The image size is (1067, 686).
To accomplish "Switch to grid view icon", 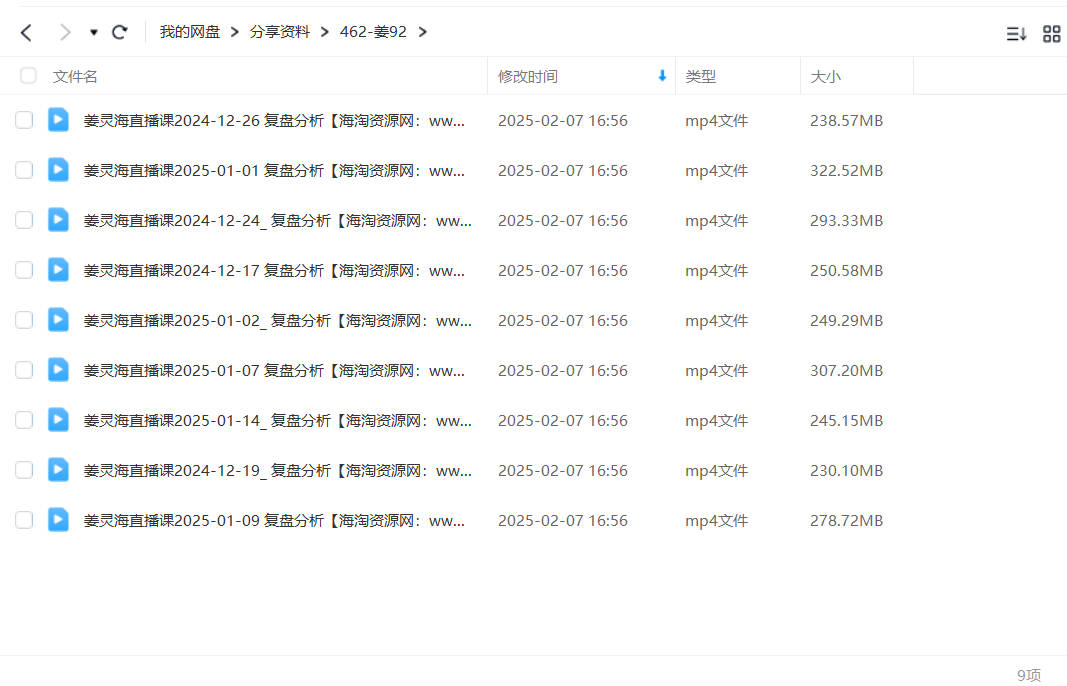I will click(1052, 33).
